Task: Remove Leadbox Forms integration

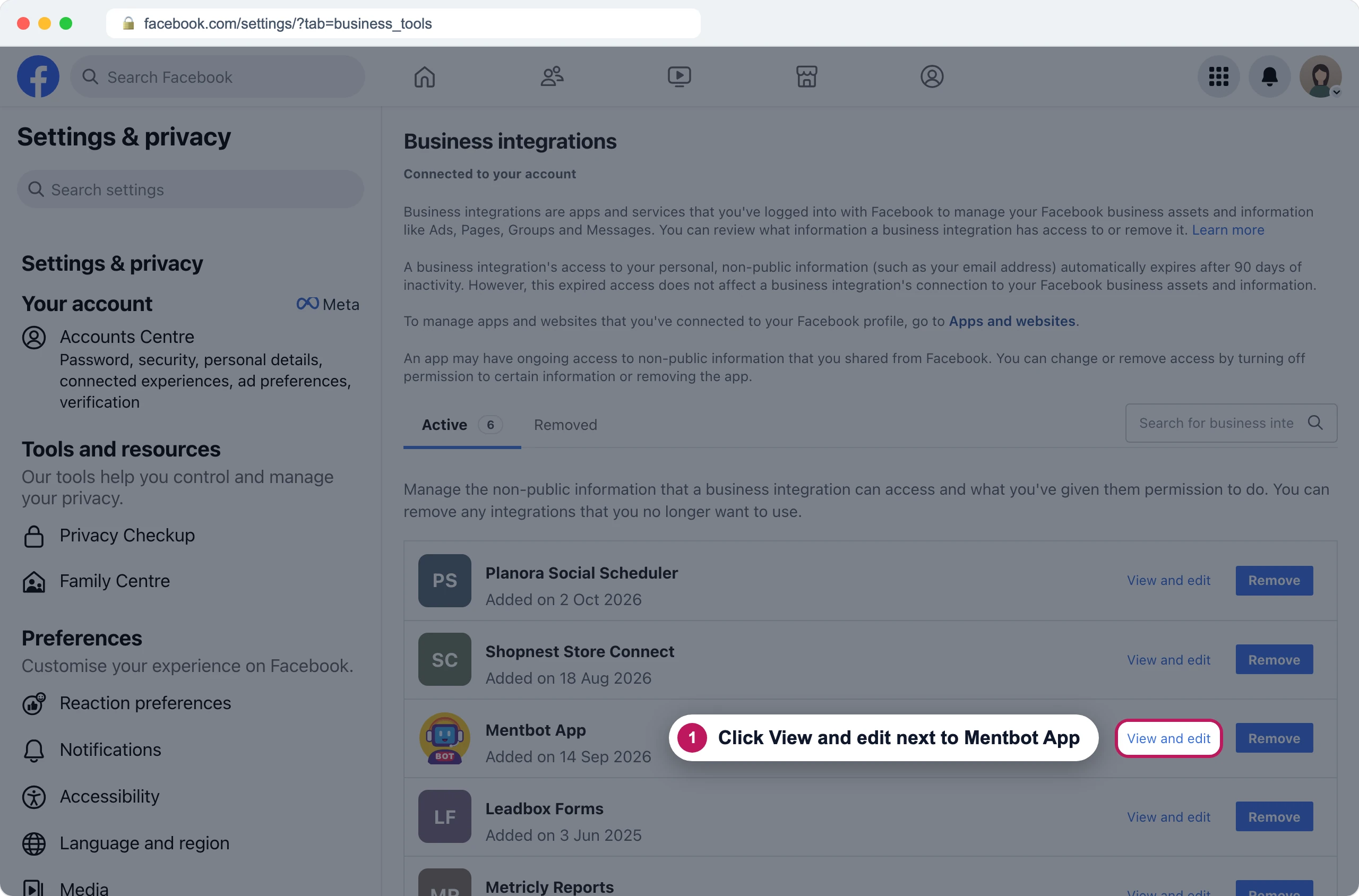Action: 1274,817
